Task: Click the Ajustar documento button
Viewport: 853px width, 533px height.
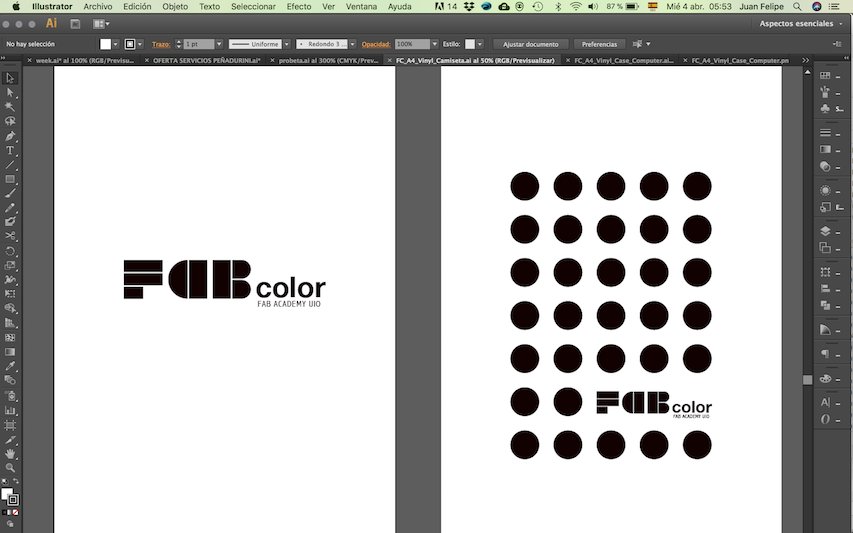Action: [x=531, y=44]
